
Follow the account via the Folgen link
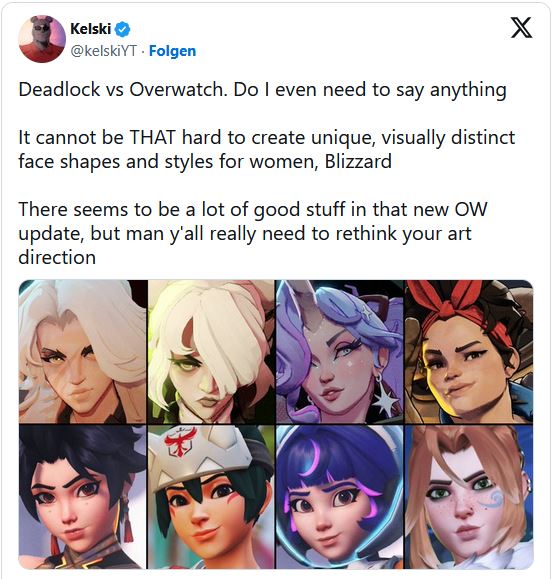point(172,51)
